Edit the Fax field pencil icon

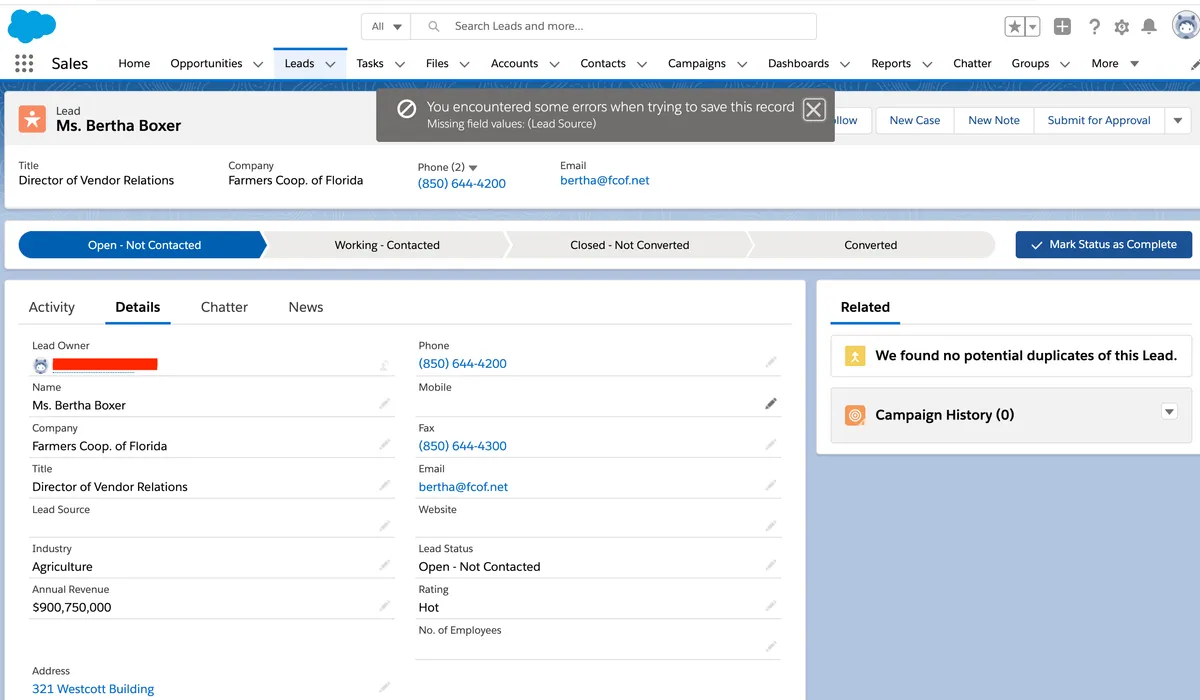pos(771,444)
